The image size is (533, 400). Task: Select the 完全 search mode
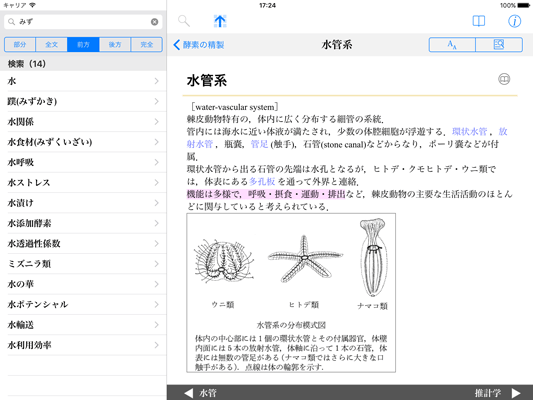[147, 45]
